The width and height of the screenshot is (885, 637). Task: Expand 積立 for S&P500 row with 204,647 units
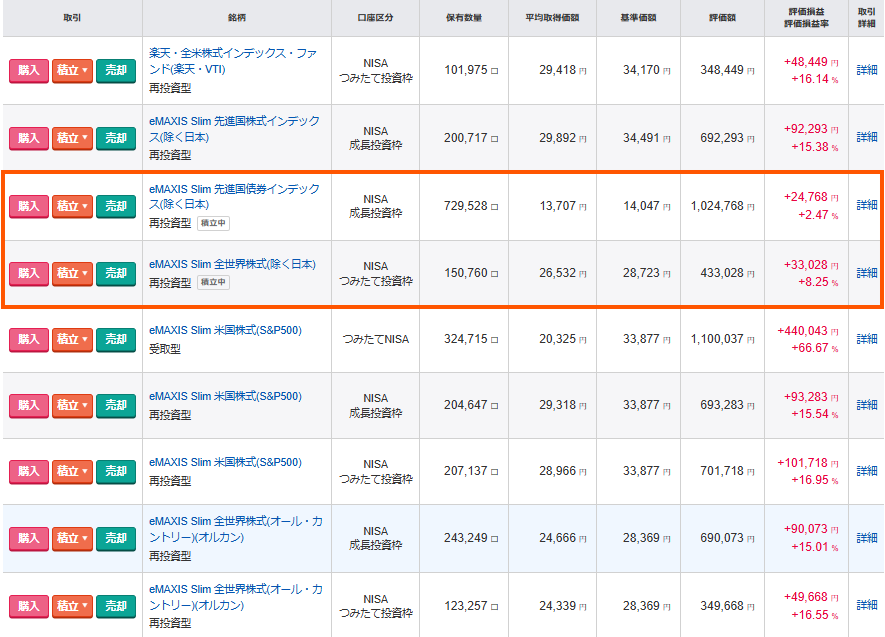[x=72, y=406]
